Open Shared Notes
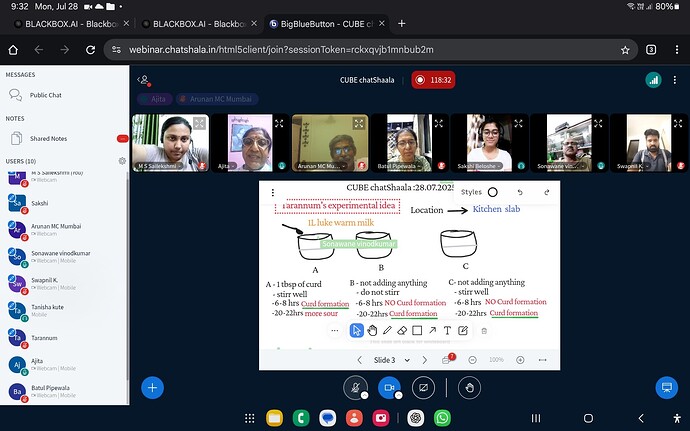Image resolution: width=690 pixels, height=431 pixels. click(x=65, y=139)
